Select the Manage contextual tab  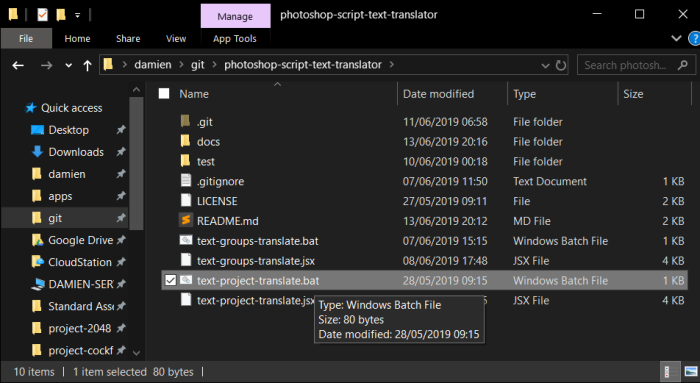pos(235,17)
